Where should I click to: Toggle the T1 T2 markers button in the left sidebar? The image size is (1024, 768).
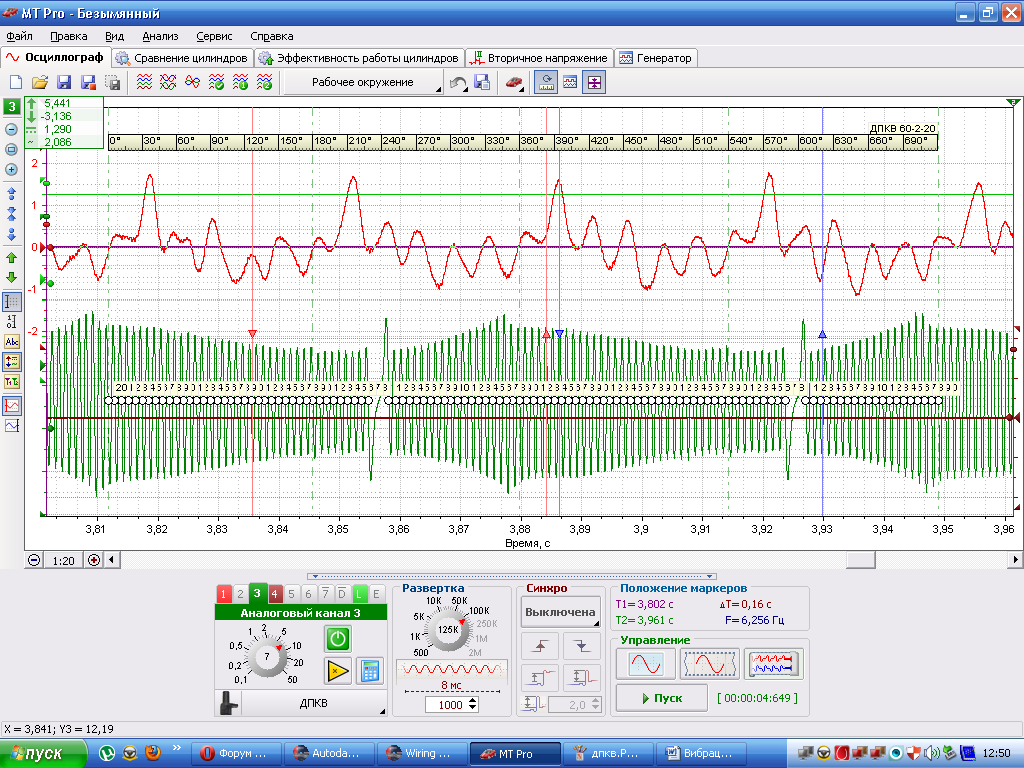coord(12,382)
